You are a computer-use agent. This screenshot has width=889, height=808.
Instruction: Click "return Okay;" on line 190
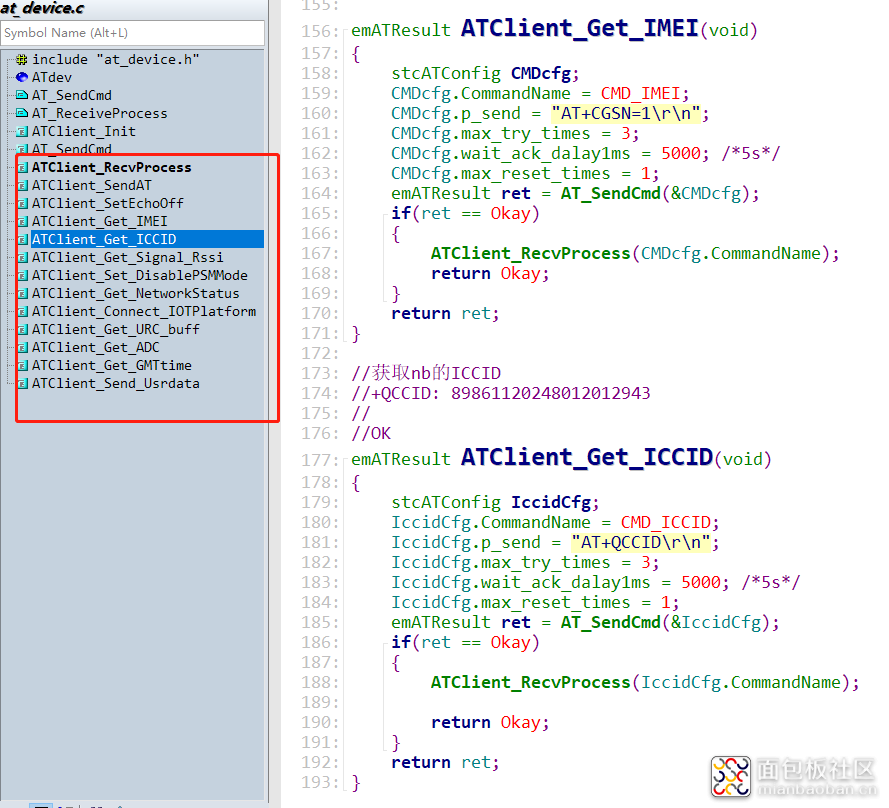pyautogui.click(x=490, y=722)
